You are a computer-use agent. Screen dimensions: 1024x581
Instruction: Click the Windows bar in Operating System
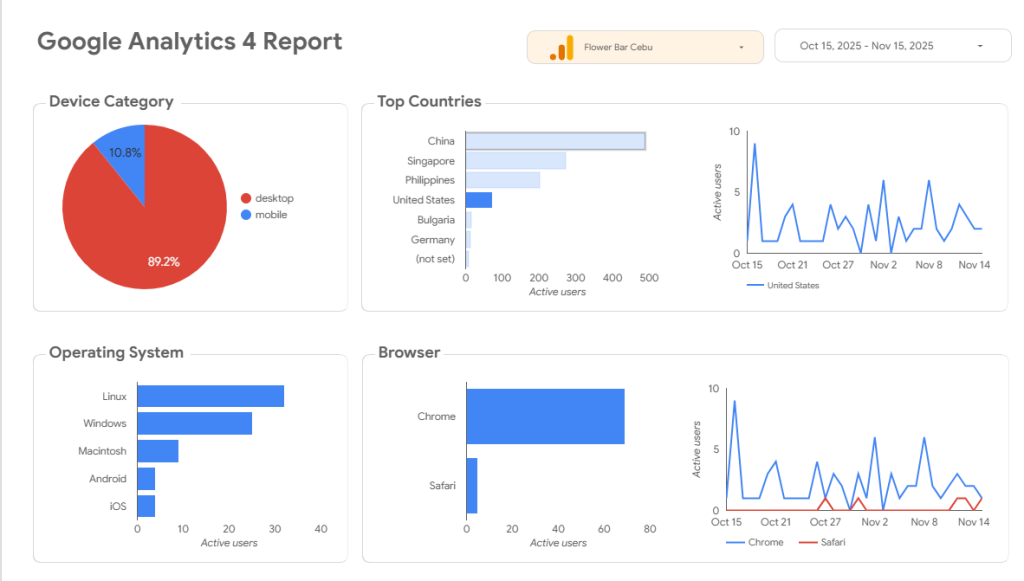pos(194,424)
